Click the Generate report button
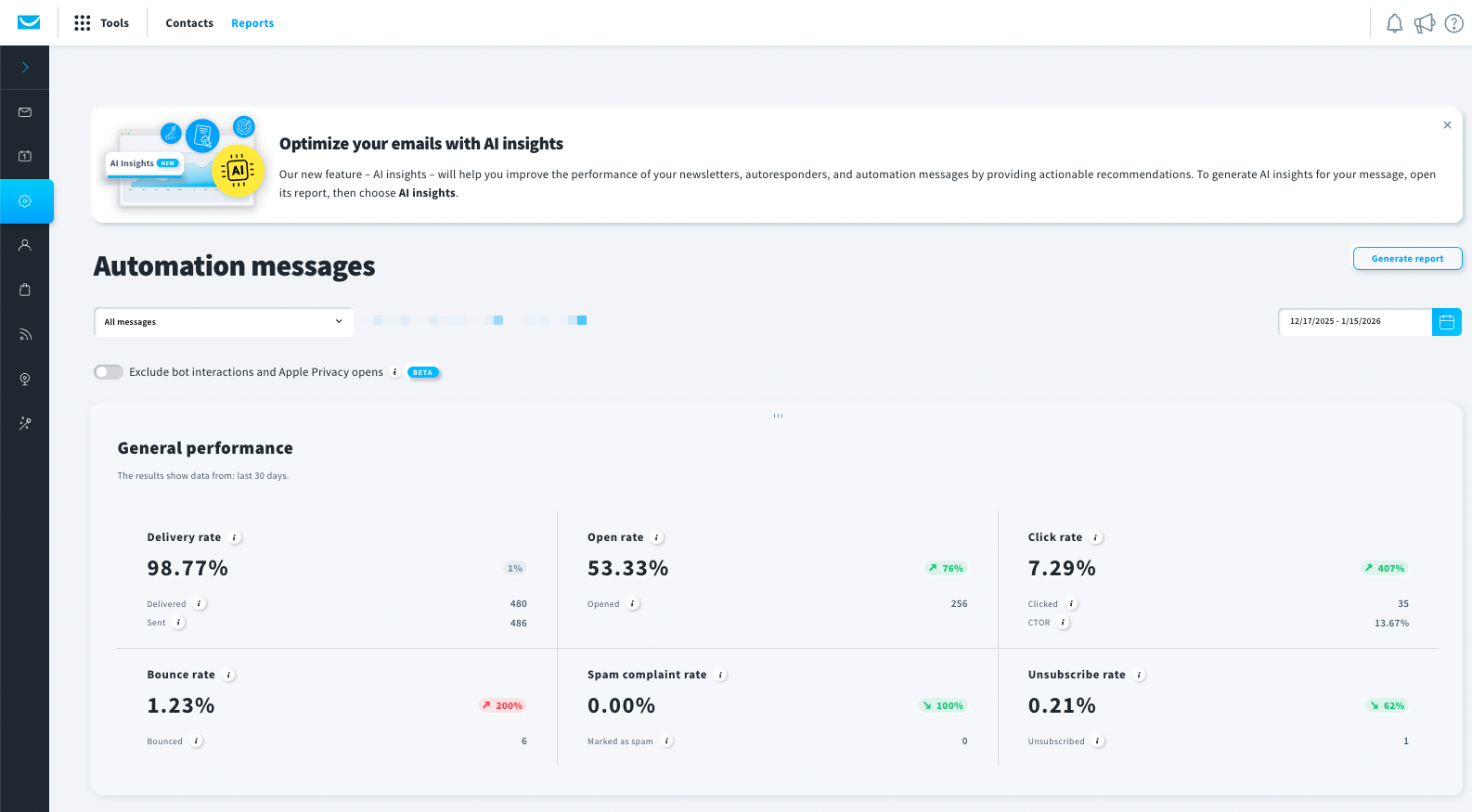 pos(1407,259)
